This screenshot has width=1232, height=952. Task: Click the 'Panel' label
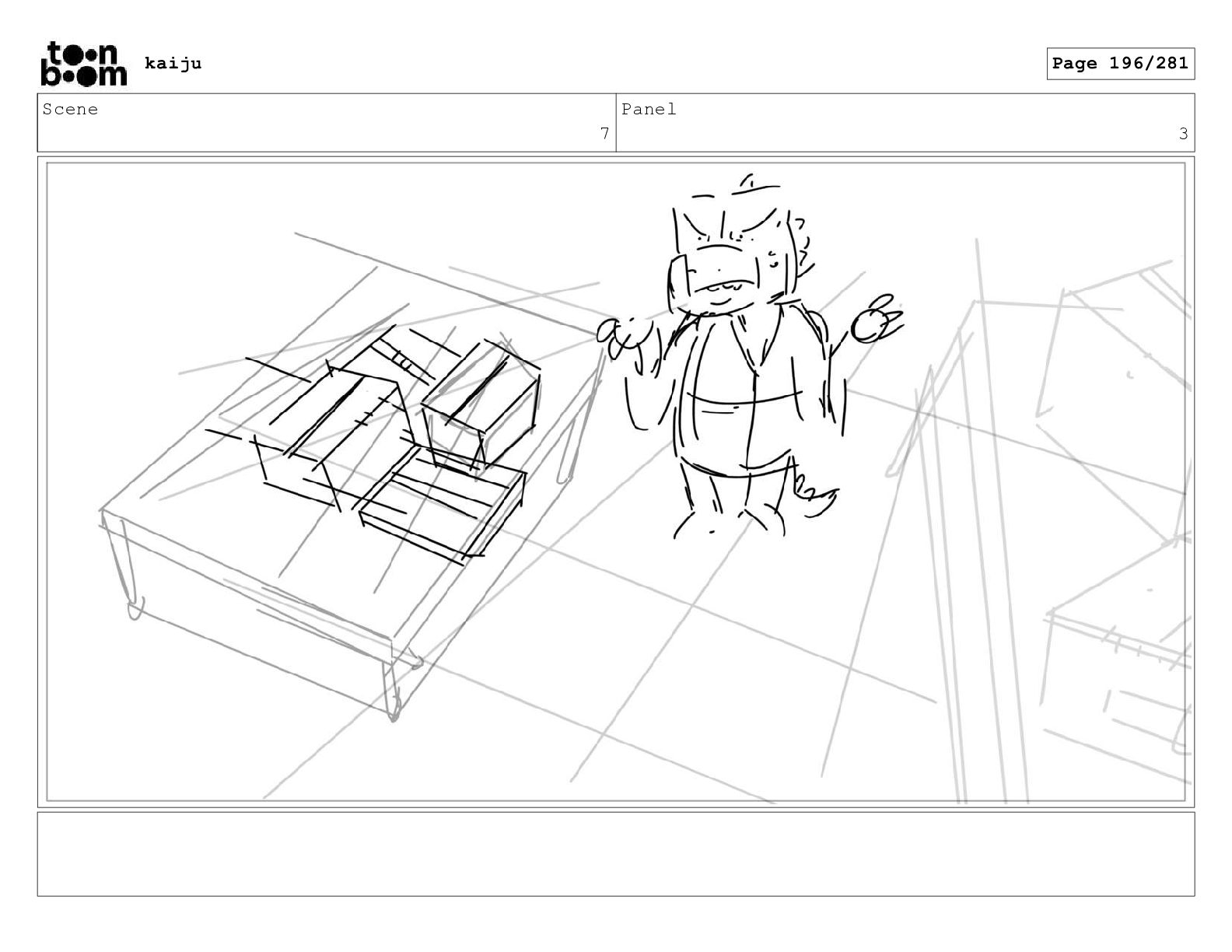649,110
